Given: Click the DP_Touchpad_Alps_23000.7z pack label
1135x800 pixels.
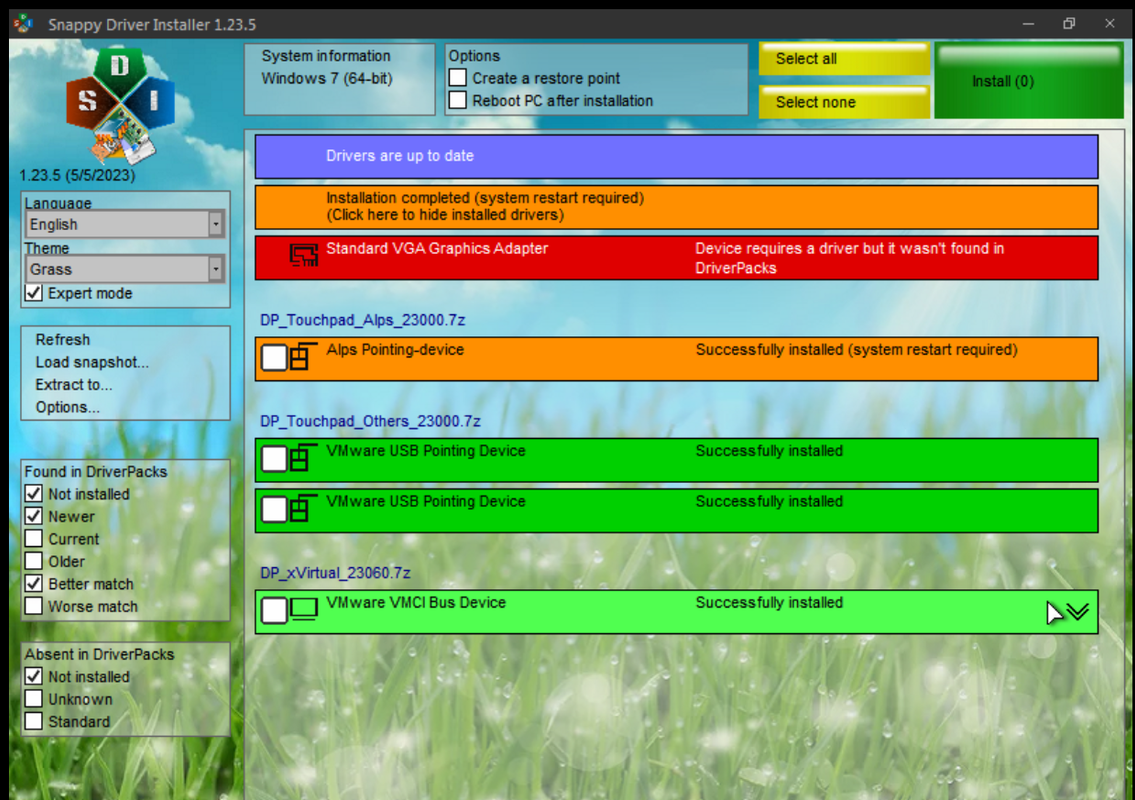Looking at the screenshot, I should (x=363, y=320).
